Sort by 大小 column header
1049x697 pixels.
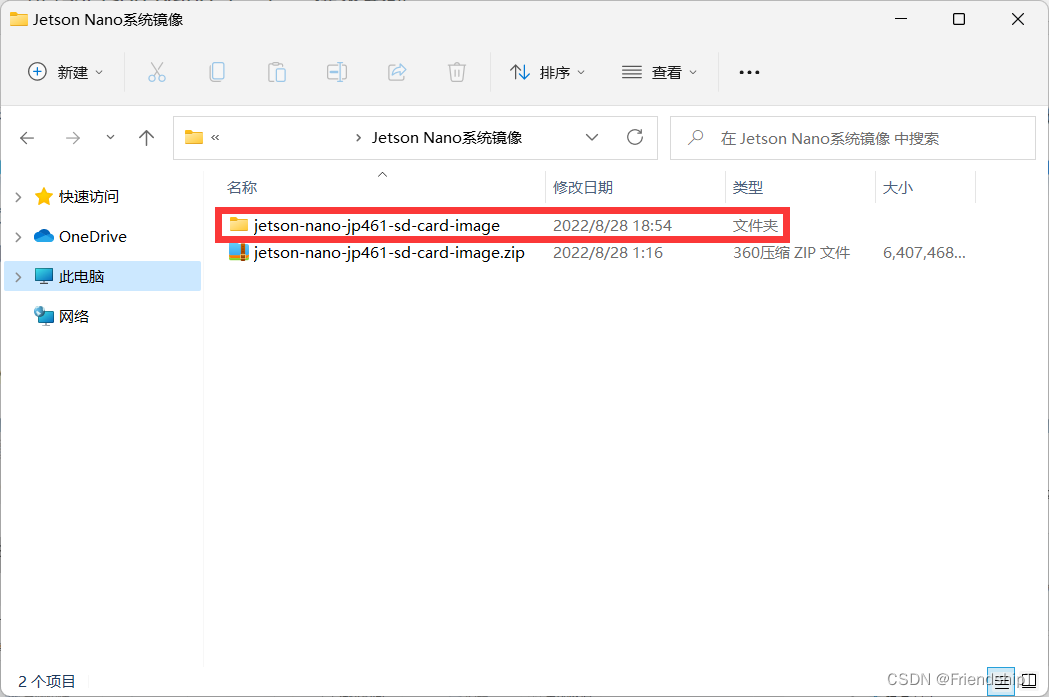pos(898,188)
